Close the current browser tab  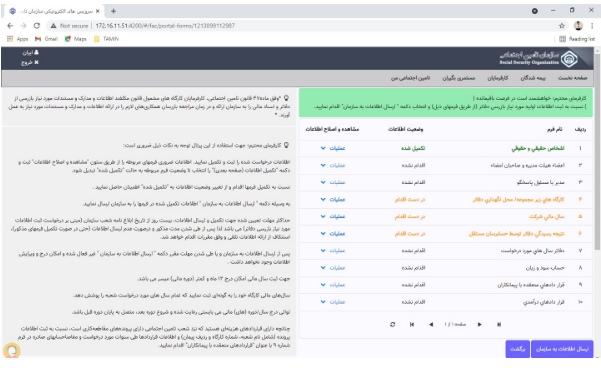point(97,11)
